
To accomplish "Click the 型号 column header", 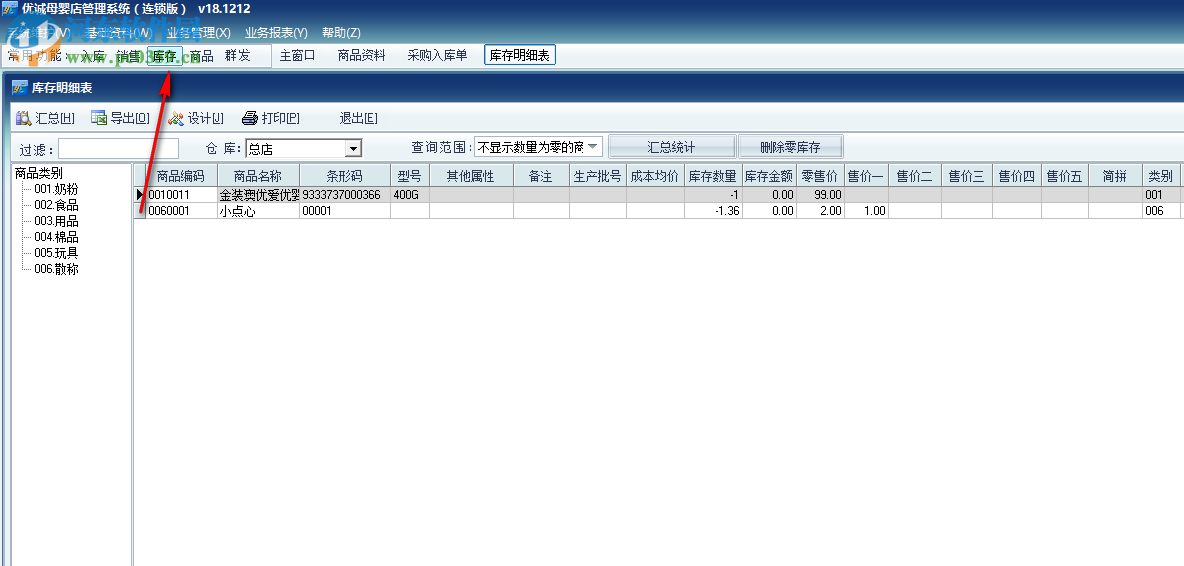I will [x=410, y=176].
